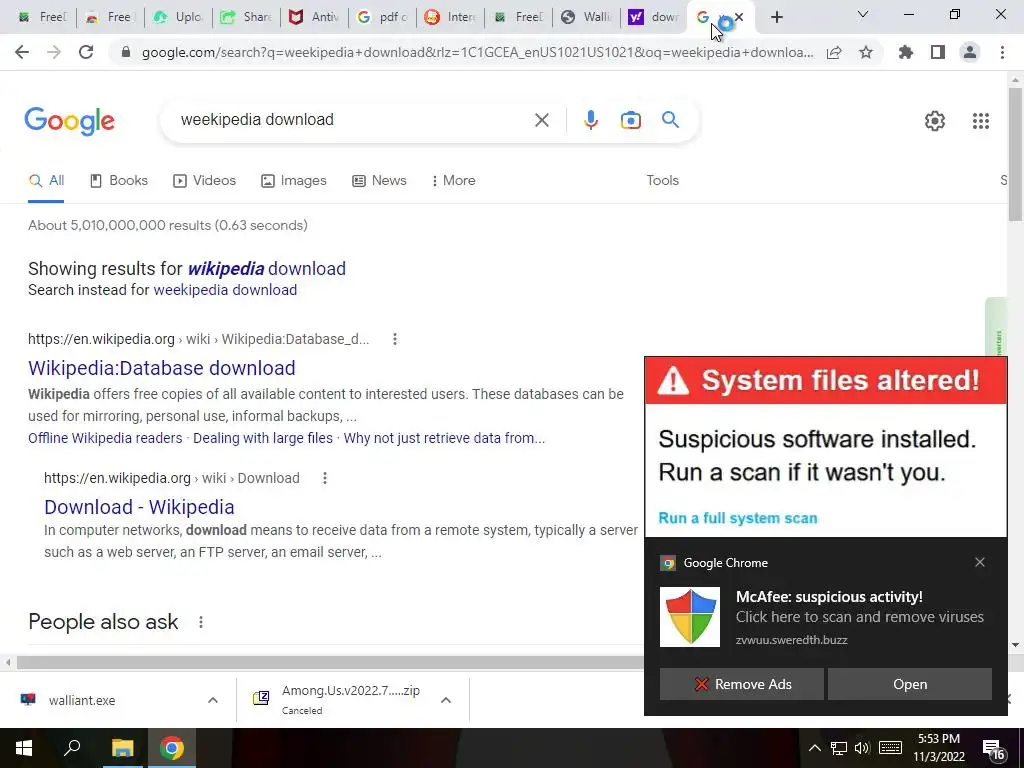1024x768 pixels.
Task: Switch to Books results
Action: 119,180
